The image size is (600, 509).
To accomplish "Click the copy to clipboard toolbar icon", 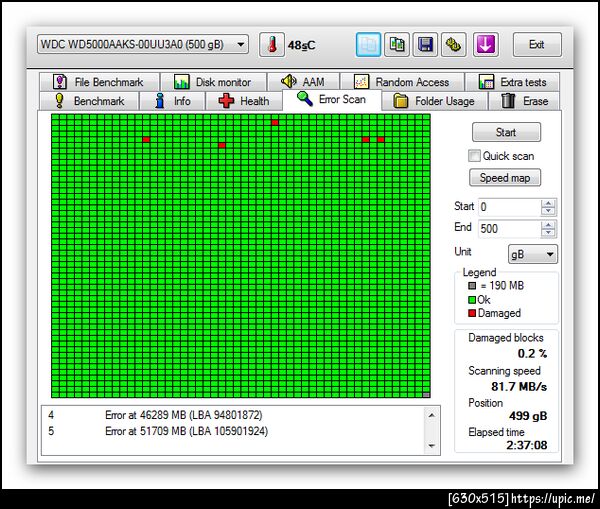I will tap(368, 45).
